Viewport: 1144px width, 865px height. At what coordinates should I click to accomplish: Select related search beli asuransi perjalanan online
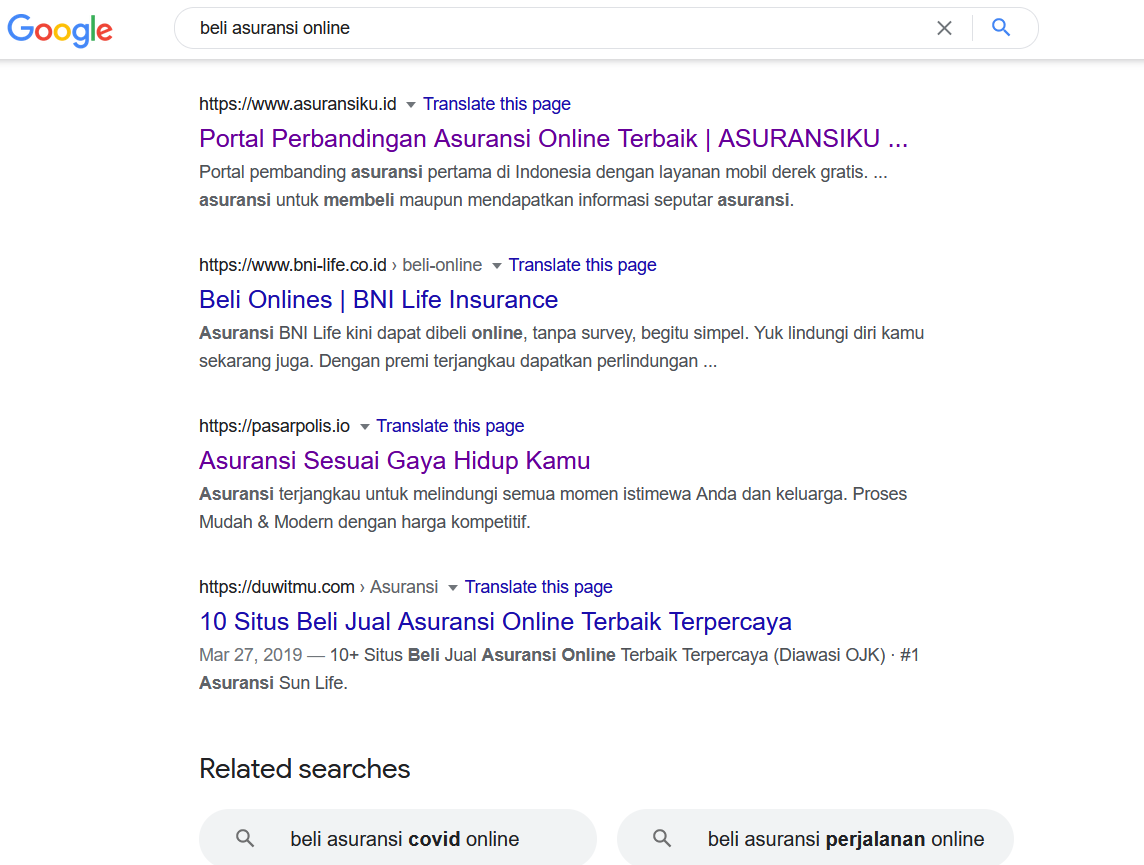815,838
